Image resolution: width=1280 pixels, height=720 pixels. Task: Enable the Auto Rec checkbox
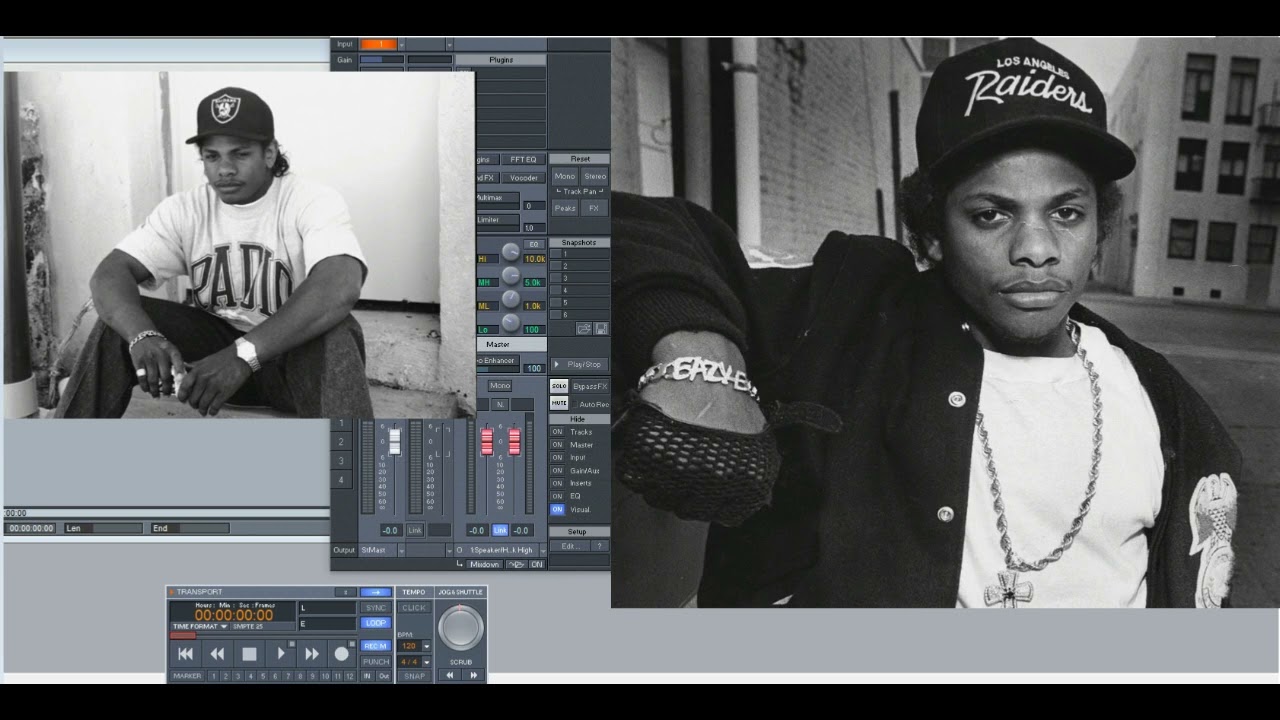pos(574,404)
